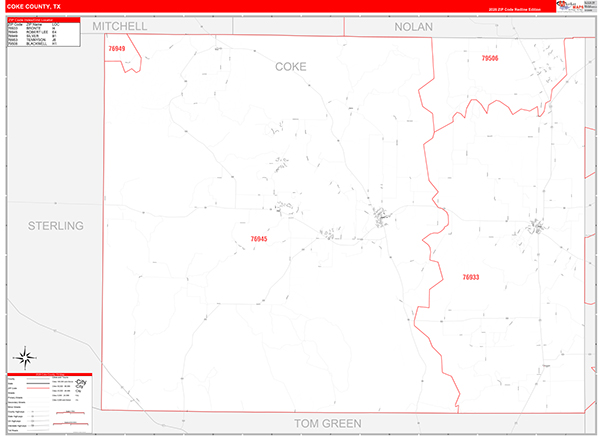Click ZIP code label 76949

(117, 49)
